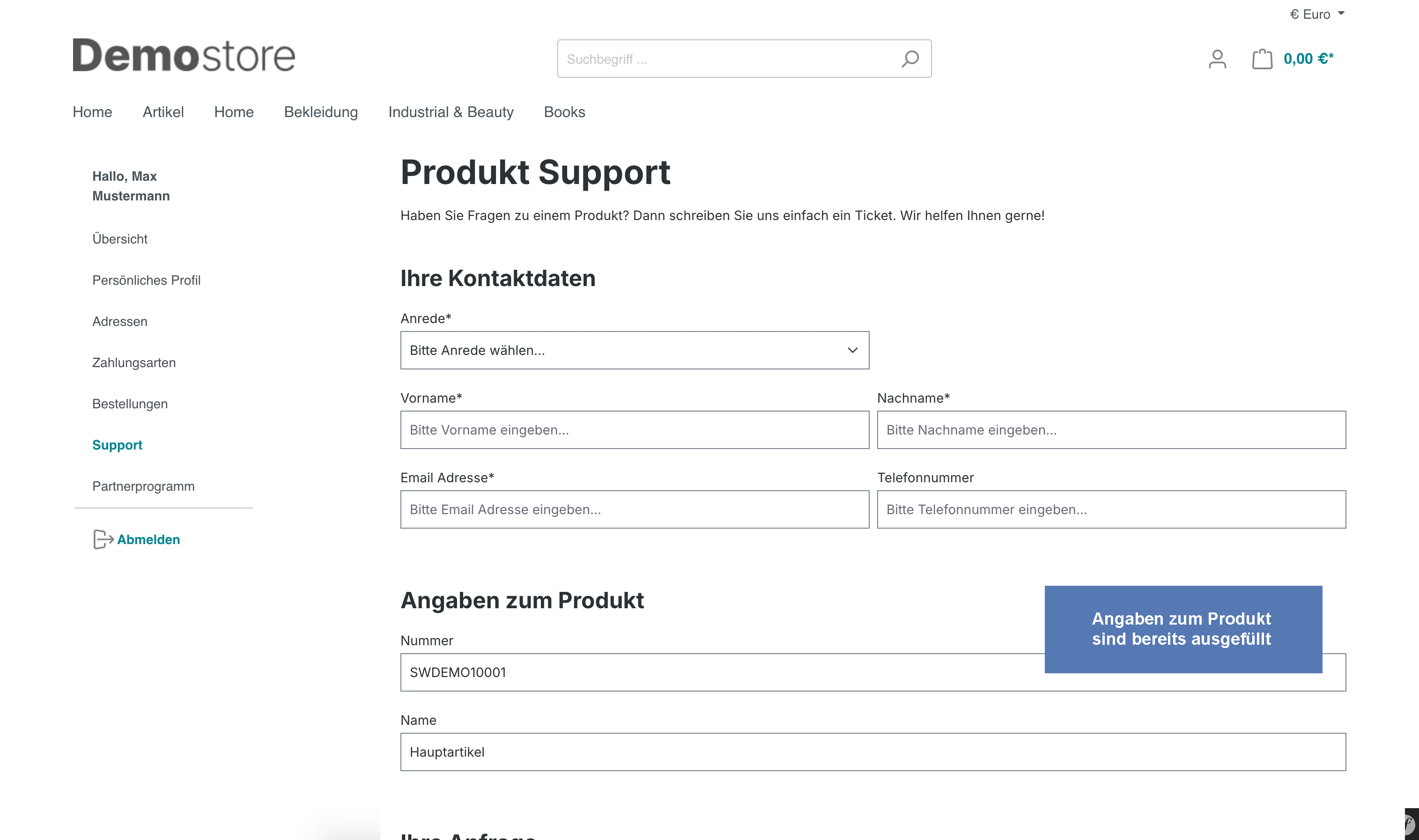
Task: Open Persönliches Profil page
Action: click(x=146, y=280)
